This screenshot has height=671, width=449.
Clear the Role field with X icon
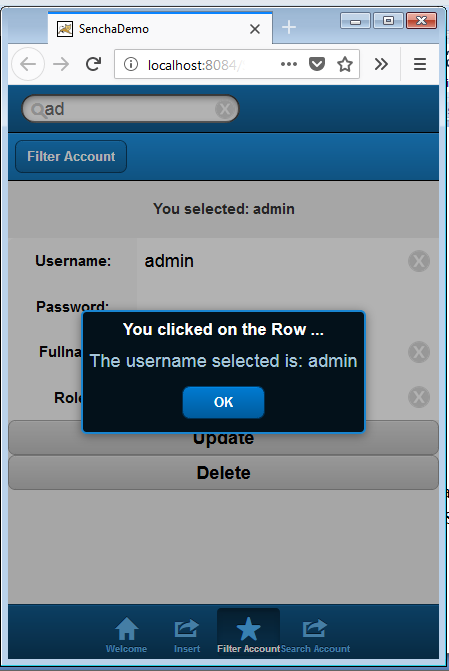pyautogui.click(x=419, y=397)
